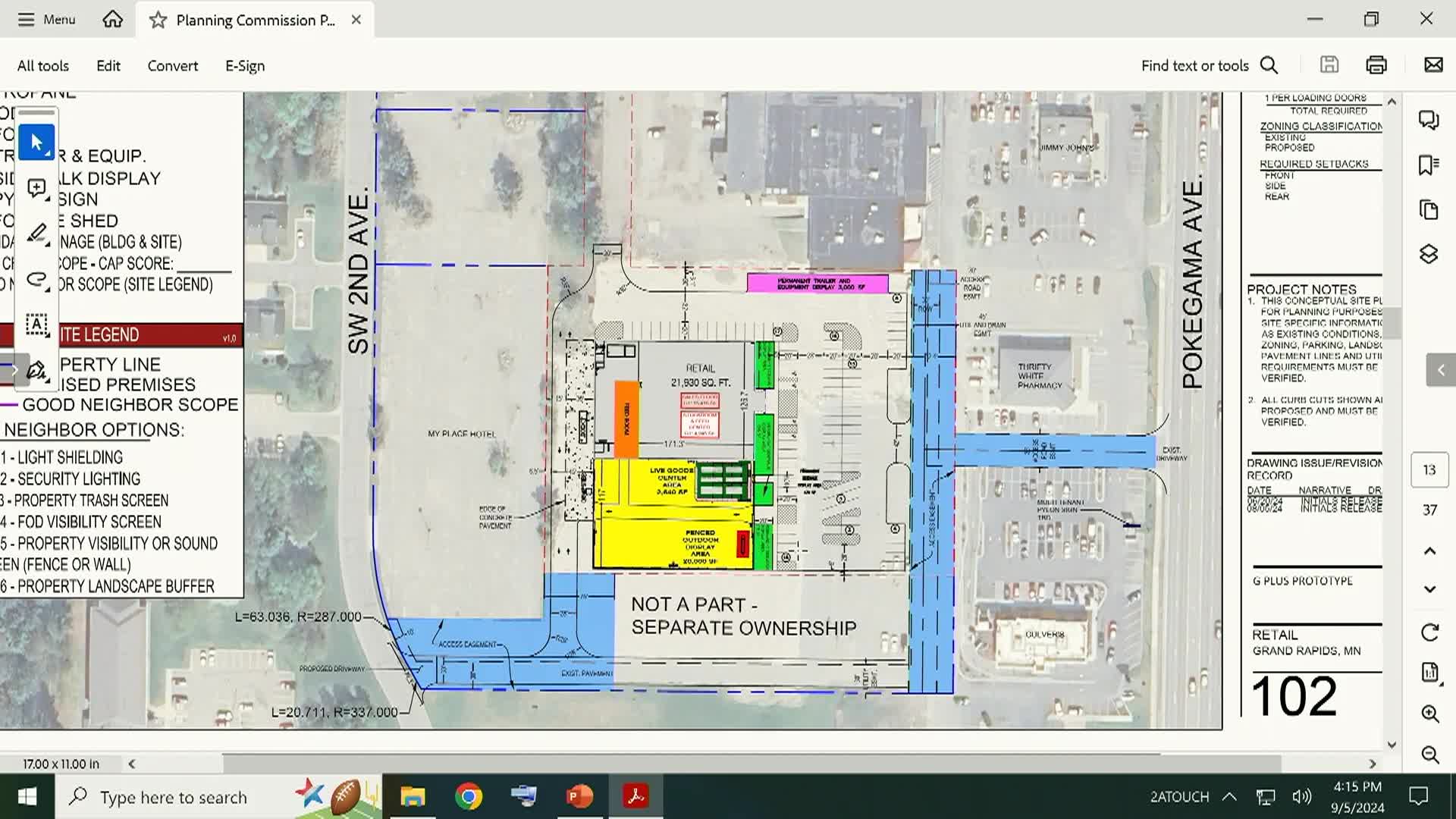Viewport: 1456px width, 819px height.
Task: Collapse the right pane arrow
Action: [x=1441, y=370]
